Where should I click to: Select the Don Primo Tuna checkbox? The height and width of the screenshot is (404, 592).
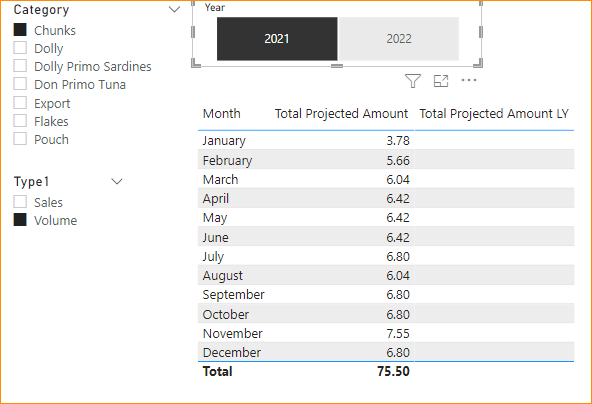[20, 84]
